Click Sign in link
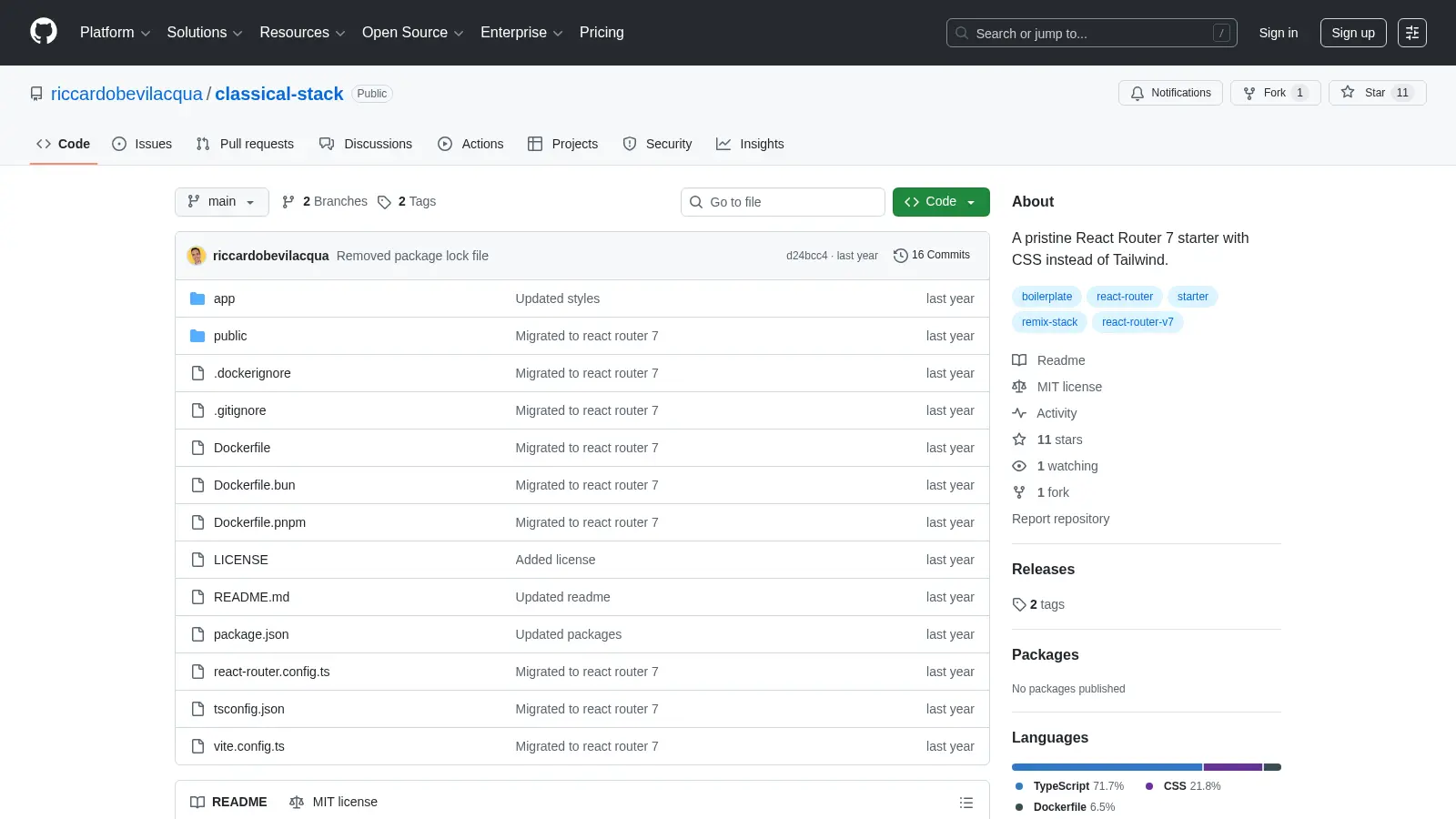The height and width of the screenshot is (819, 1456). pyautogui.click(x=1279, y=33)
